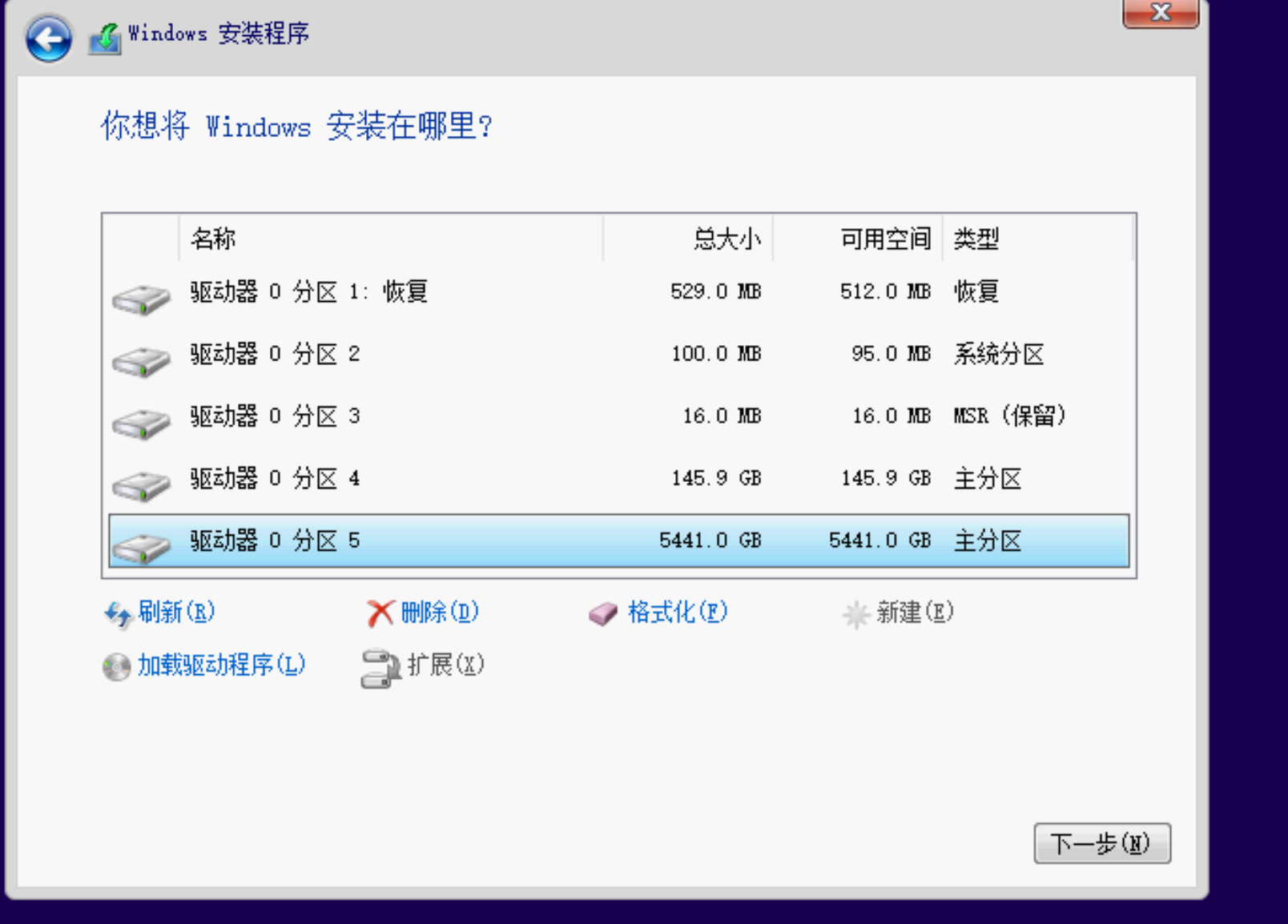The height and width of the screenshot is (924, 1288).
Task: Click the 总大小 column header
Action: point(688,238)
